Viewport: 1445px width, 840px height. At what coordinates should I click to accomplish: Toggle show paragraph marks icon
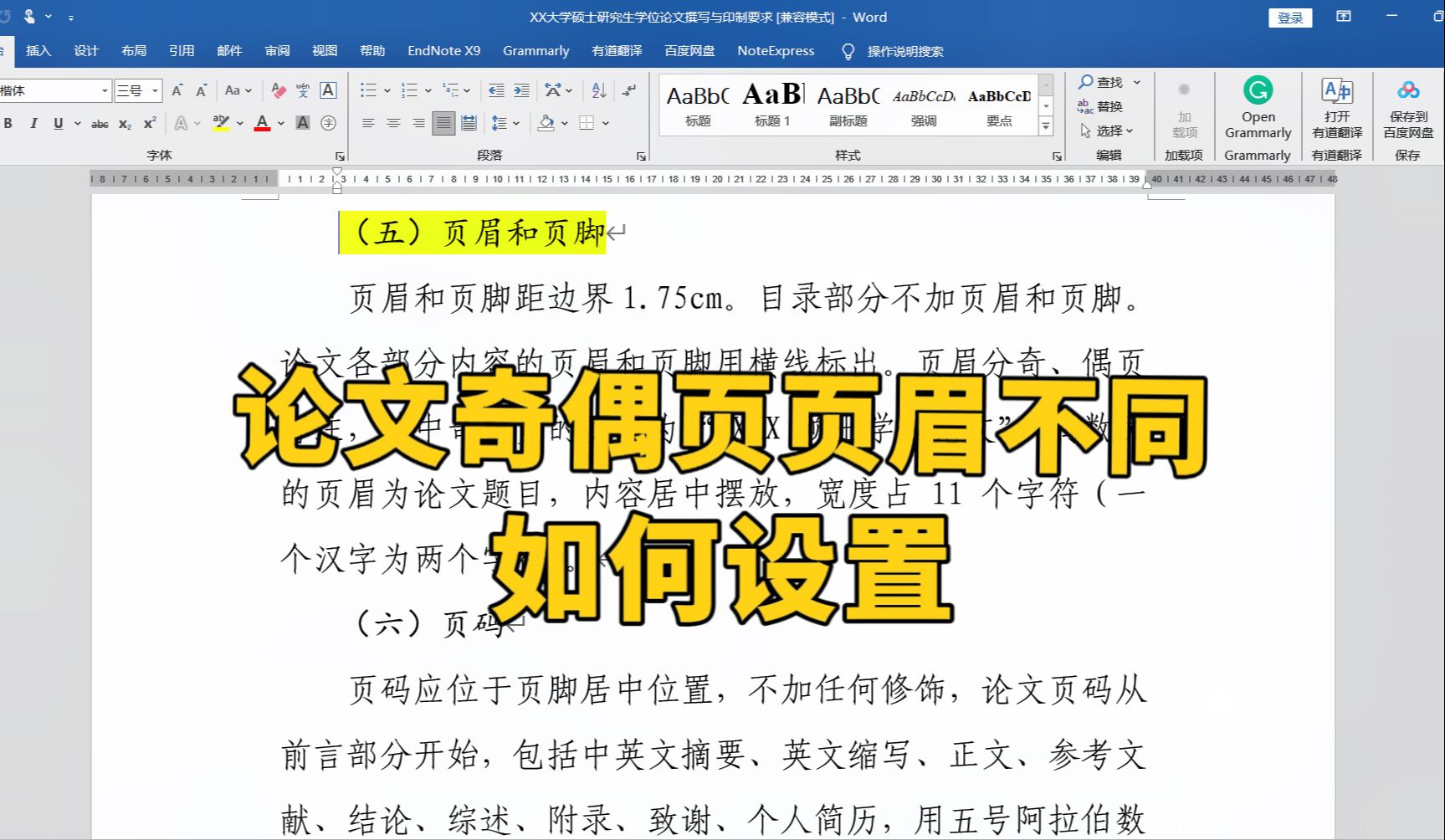pyautogui.click(x=629, y=90)
